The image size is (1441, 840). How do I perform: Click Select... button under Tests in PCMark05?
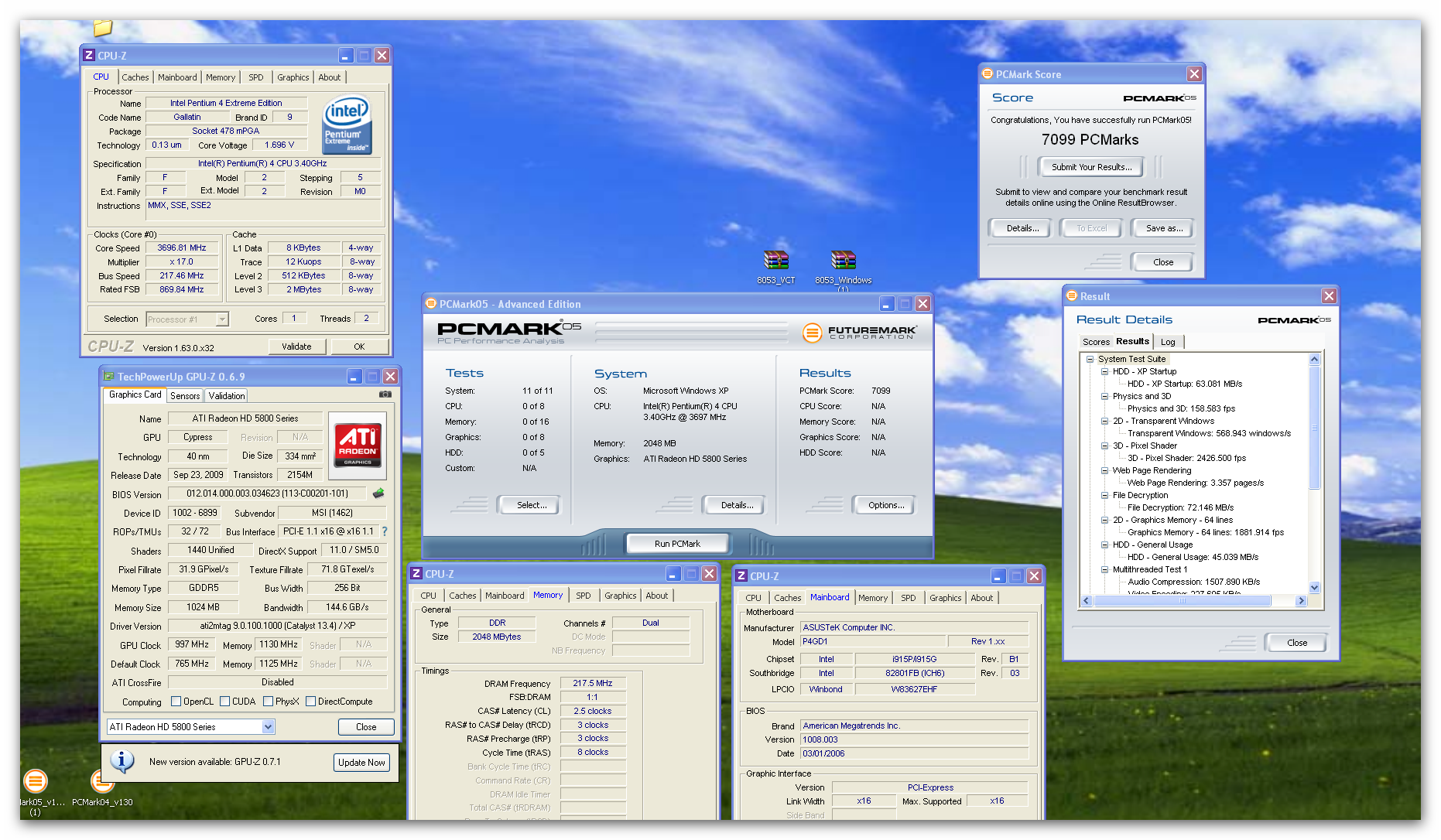click(532, 505)
